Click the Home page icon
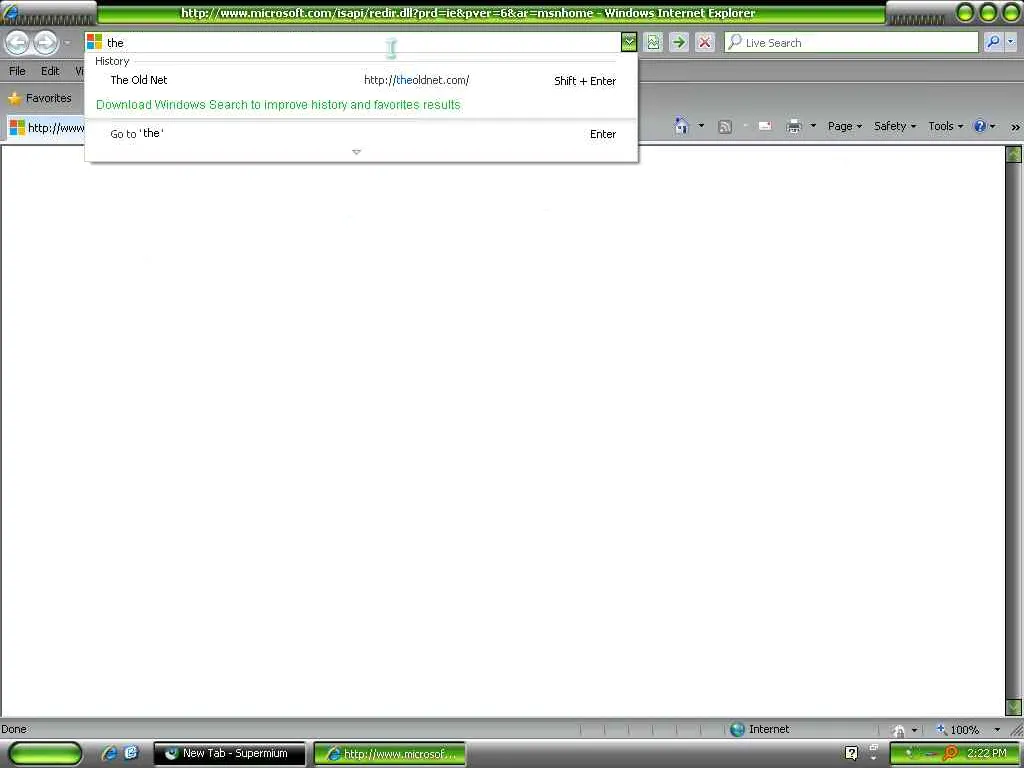This screenshot has height=768, width=1024. [x=682, y=125]
